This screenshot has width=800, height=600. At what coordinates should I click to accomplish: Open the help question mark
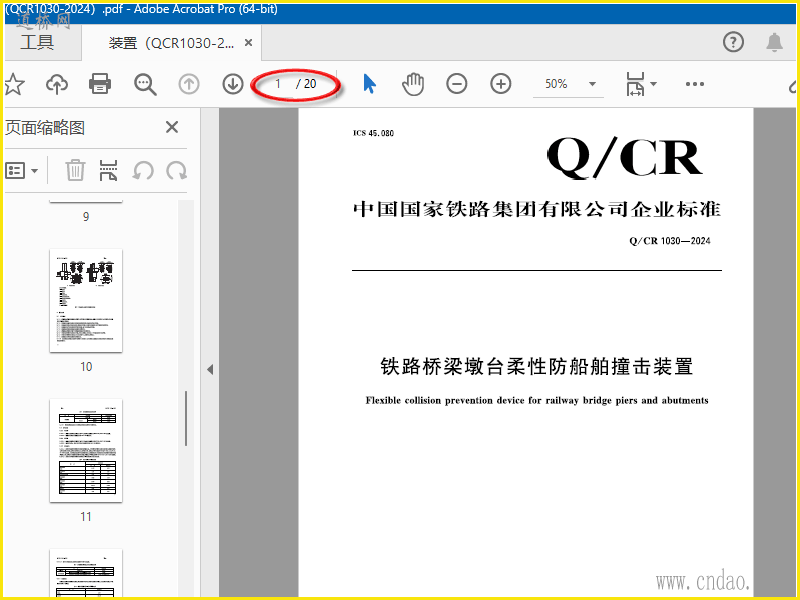[733, 42]
